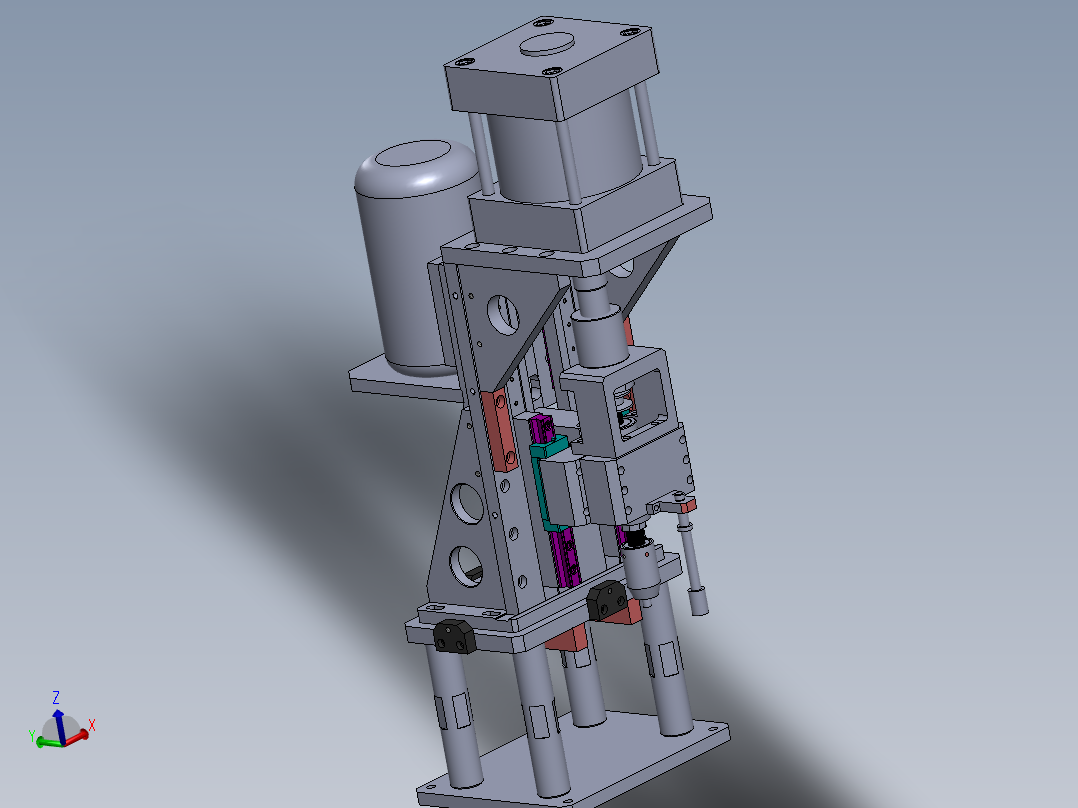This screenshot has height=808, width=1078.
Task: Select the magenta linear guide rail
Action: [566, 558]
